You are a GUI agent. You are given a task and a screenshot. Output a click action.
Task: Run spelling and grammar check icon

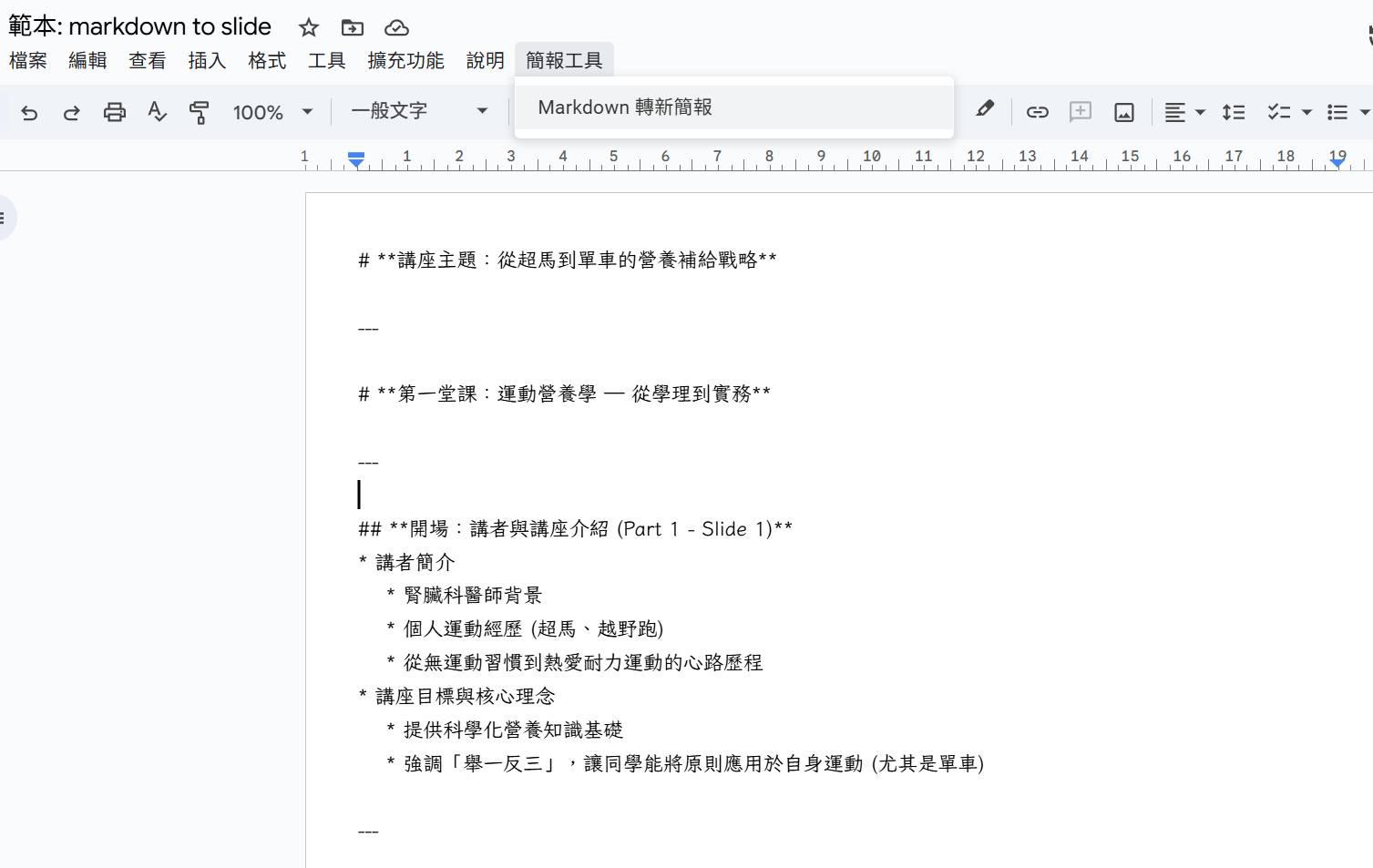tap(157, 112)
